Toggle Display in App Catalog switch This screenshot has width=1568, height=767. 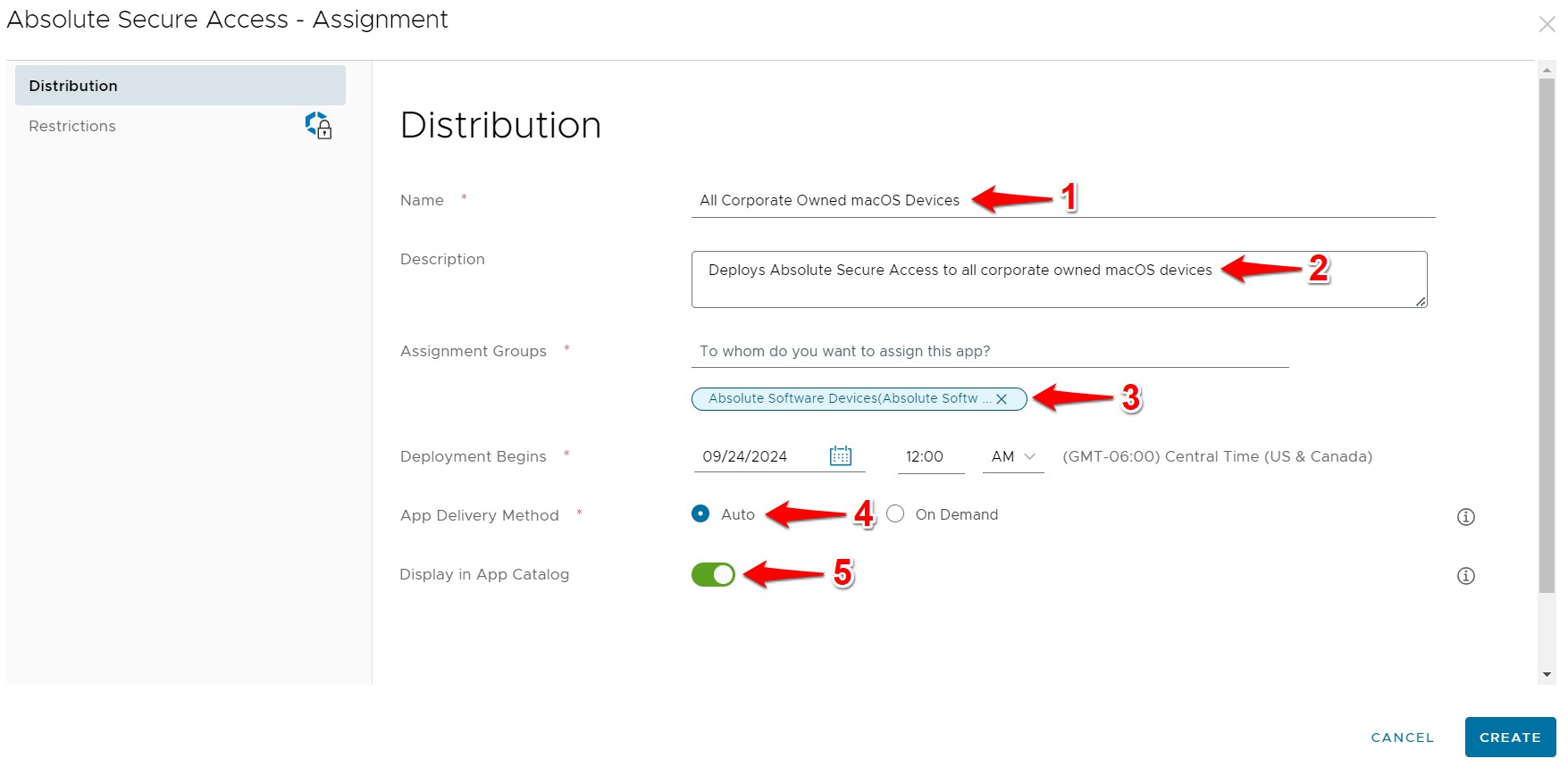tap(713, 575)
